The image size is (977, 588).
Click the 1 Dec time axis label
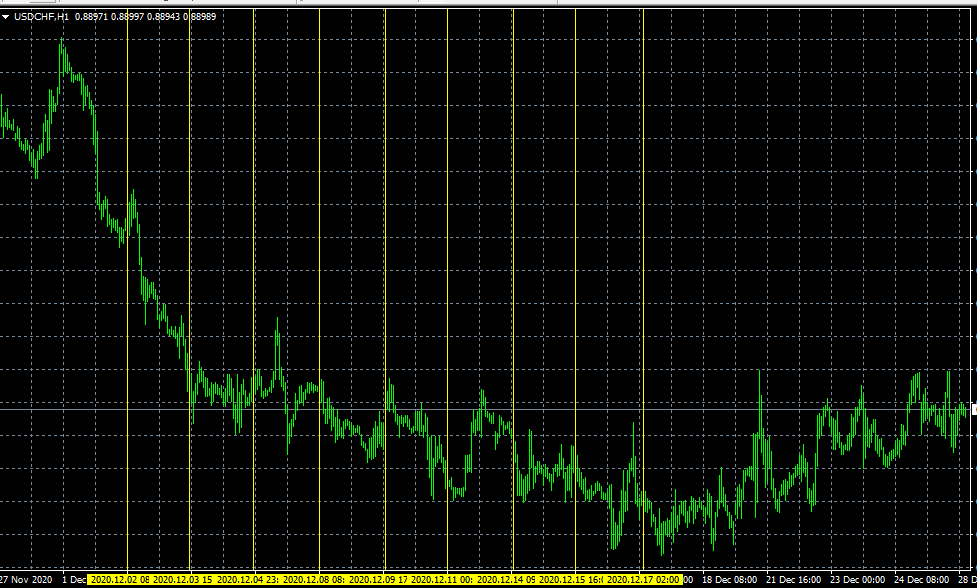point(74,580)
